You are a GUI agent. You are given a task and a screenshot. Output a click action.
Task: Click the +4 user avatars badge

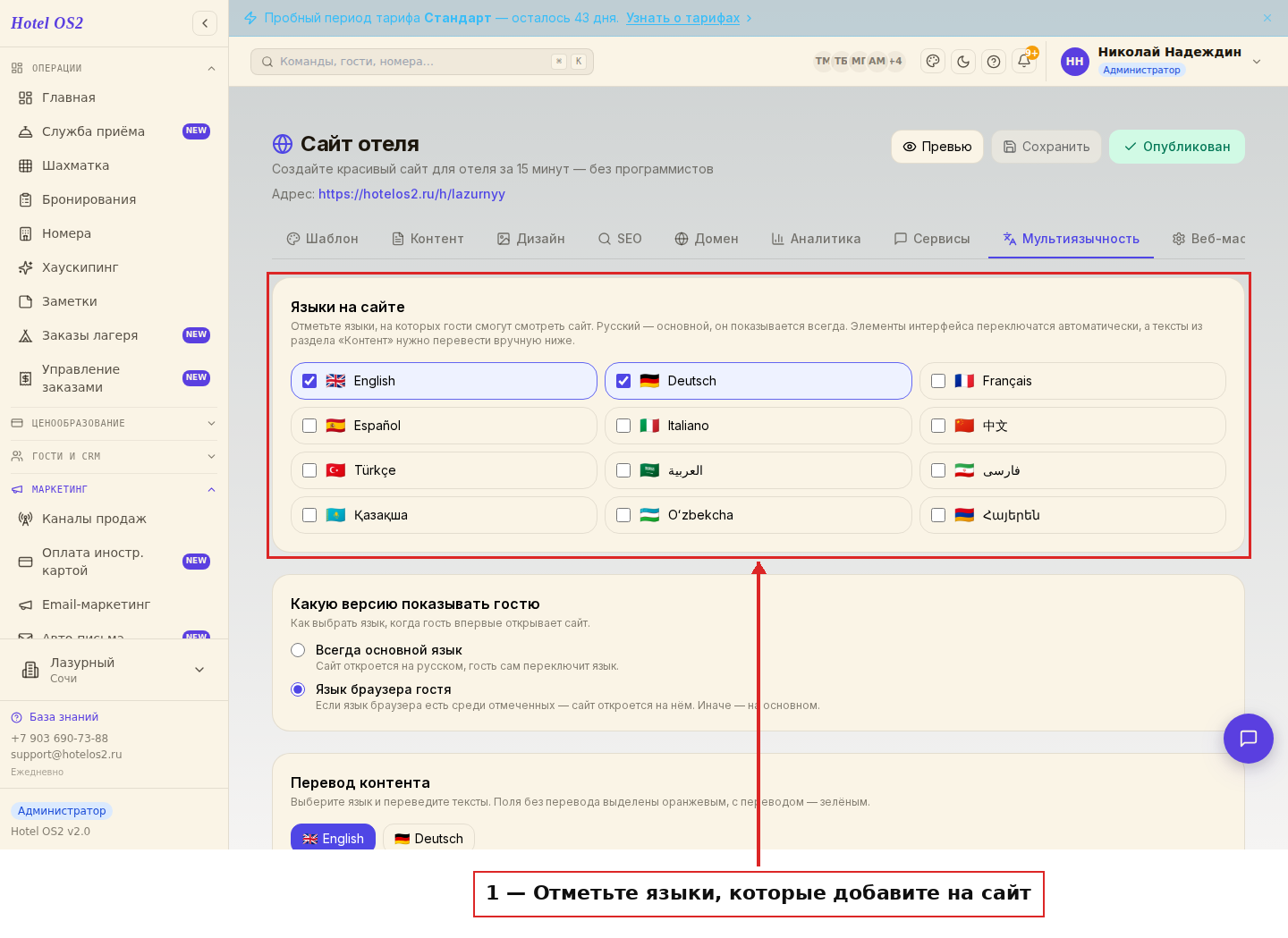coord(895,62)
